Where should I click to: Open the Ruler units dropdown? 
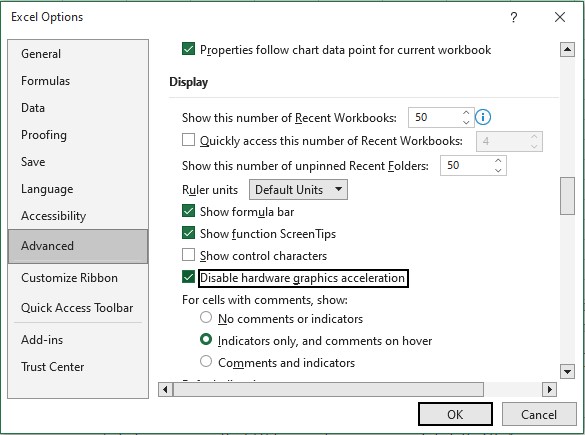coord(298,190)
